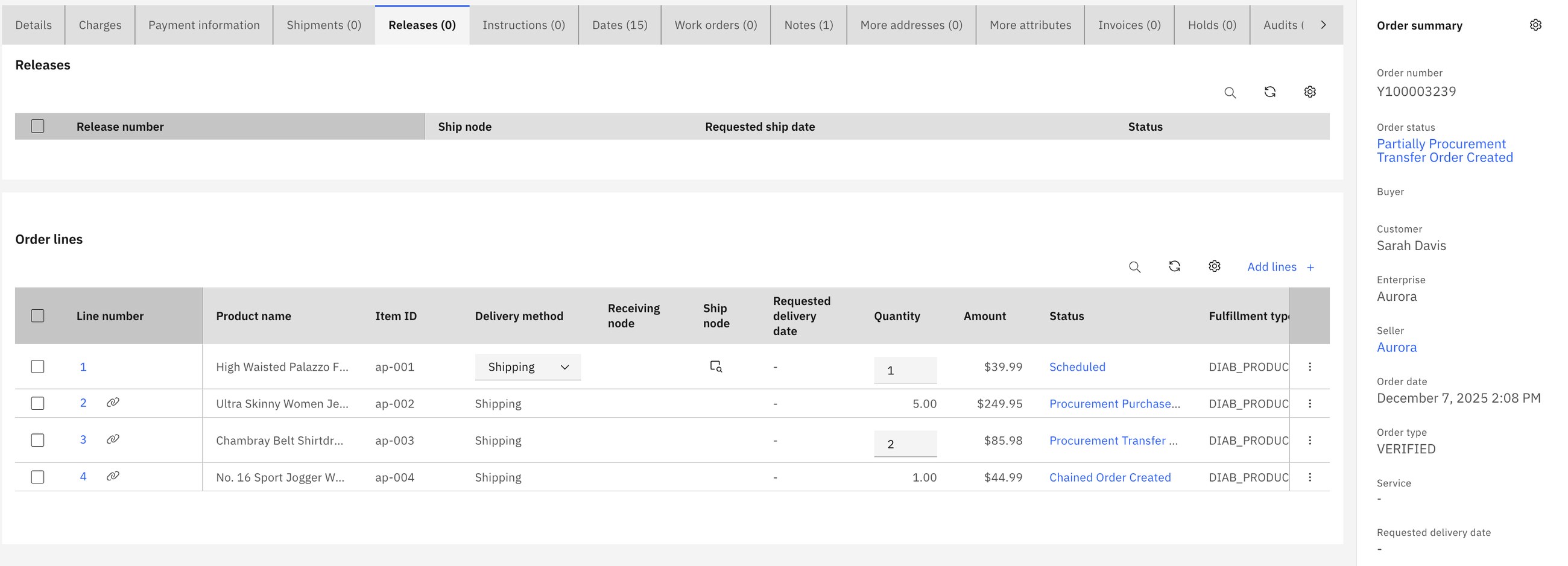The width and height of the screenshot is (1568, 566).
Task: Check the box for line 4
Action: (38, 477)
